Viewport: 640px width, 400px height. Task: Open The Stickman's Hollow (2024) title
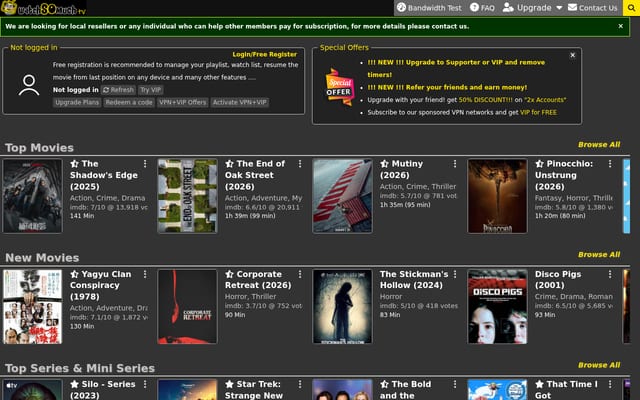coord(414,280)
